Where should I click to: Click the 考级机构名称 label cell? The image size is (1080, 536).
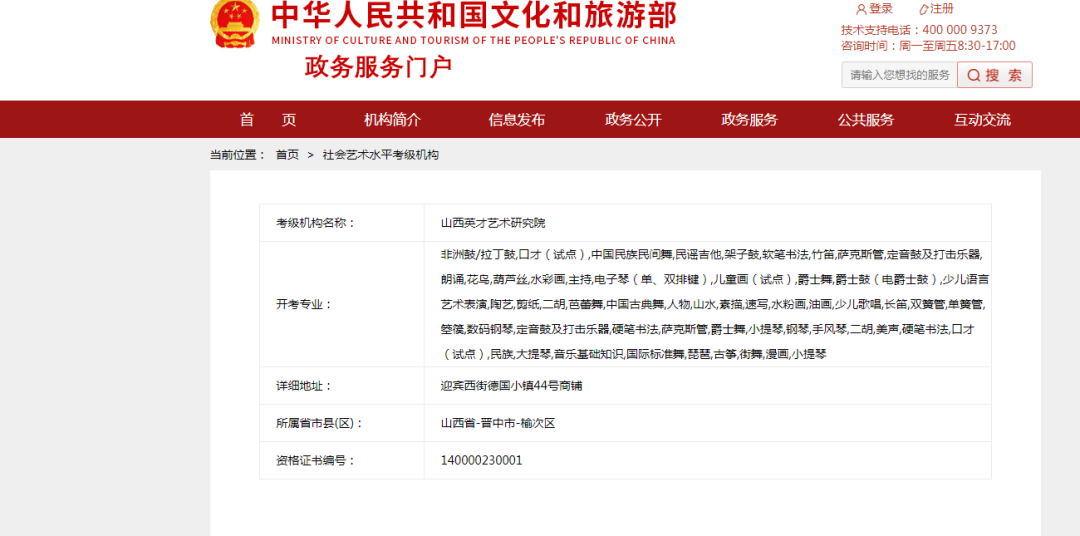[x=342, y=223]
